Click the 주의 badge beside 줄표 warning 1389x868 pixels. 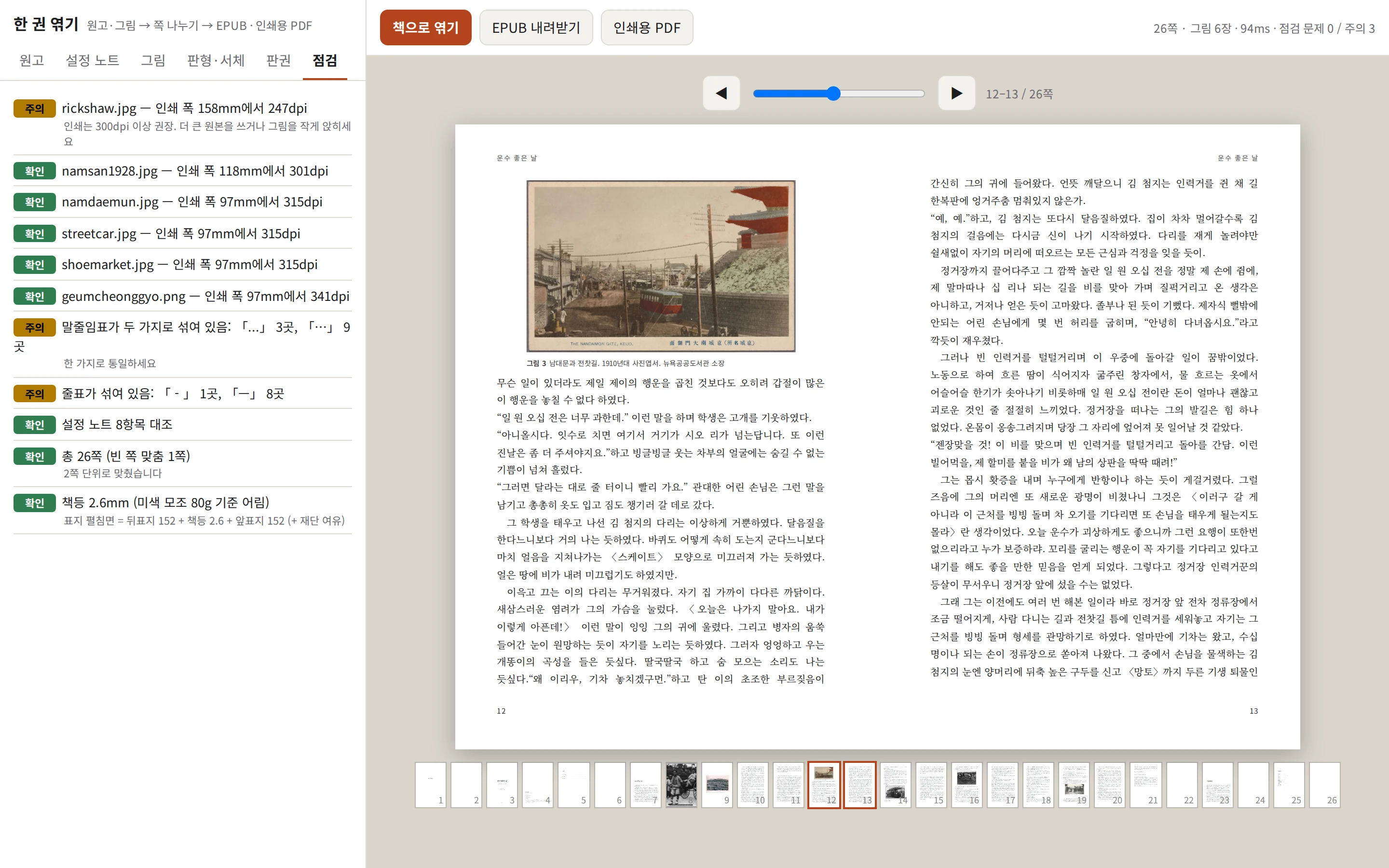click(34, 394)
